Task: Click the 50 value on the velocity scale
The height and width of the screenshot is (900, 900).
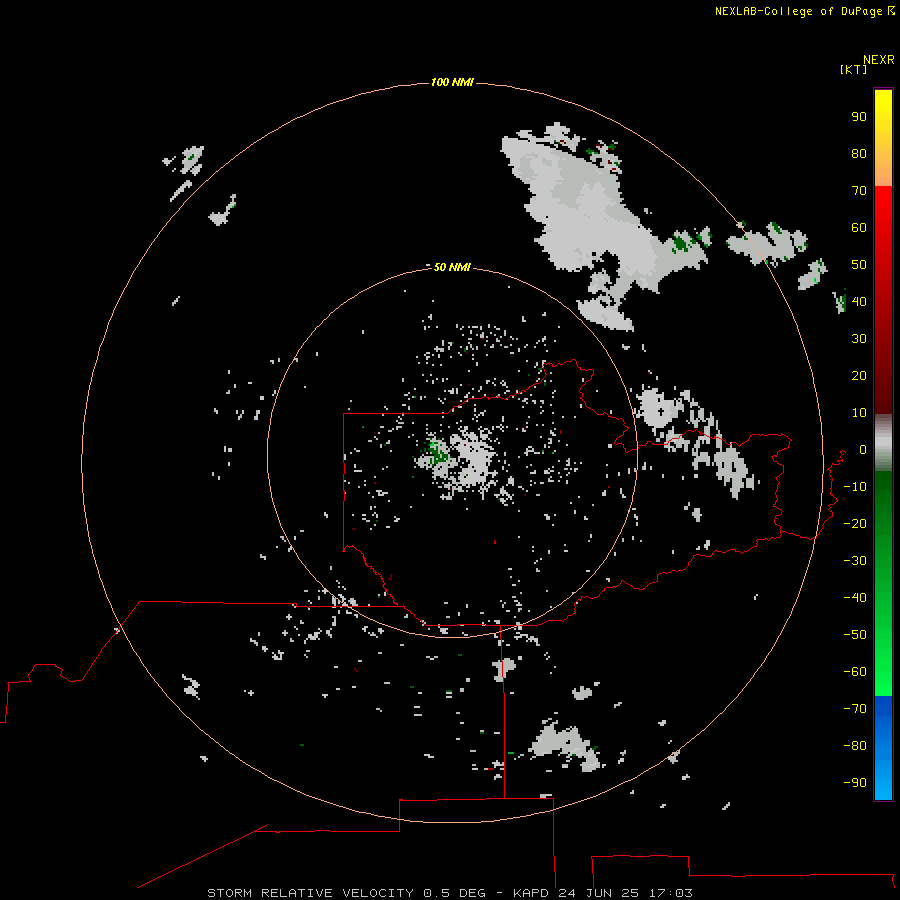Action: pyautogui.click(x=859, y=265)
